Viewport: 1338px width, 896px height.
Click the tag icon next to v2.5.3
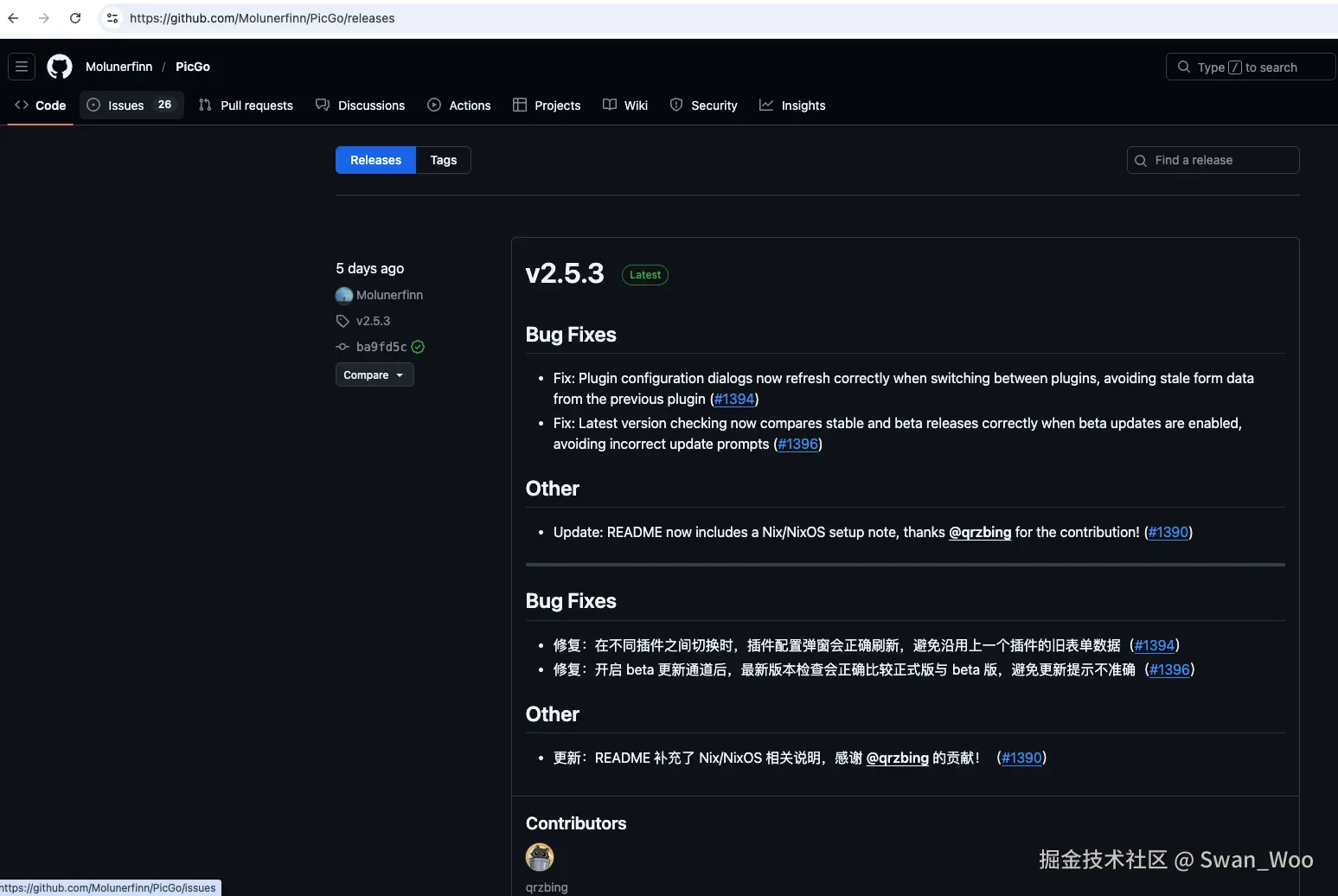pyautogui.click(x=343, y=321)
